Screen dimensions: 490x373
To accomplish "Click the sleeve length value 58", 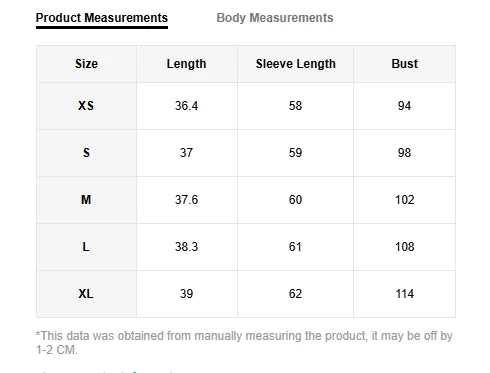I will (x=296, y=106).
